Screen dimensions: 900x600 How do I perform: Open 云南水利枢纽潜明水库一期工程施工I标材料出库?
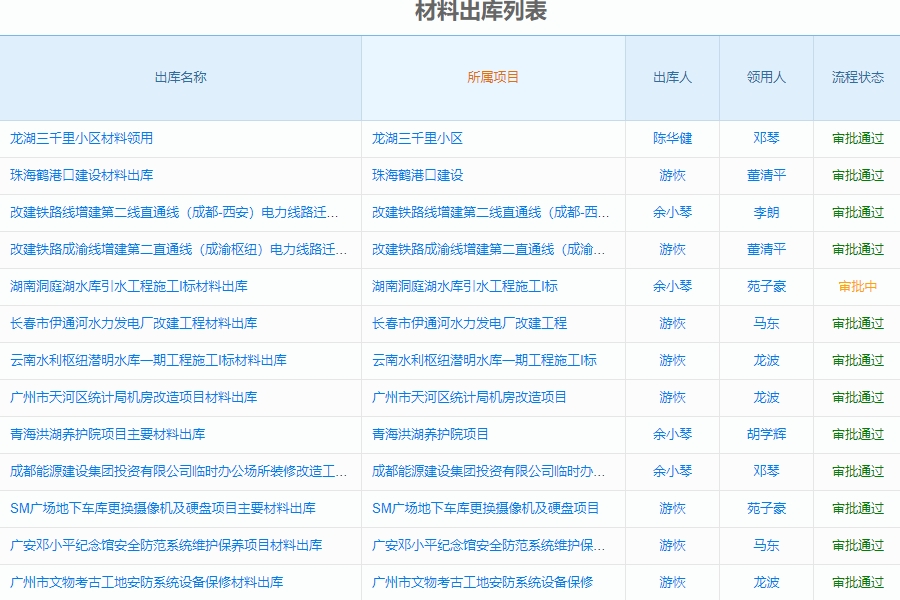click(148, 360)
